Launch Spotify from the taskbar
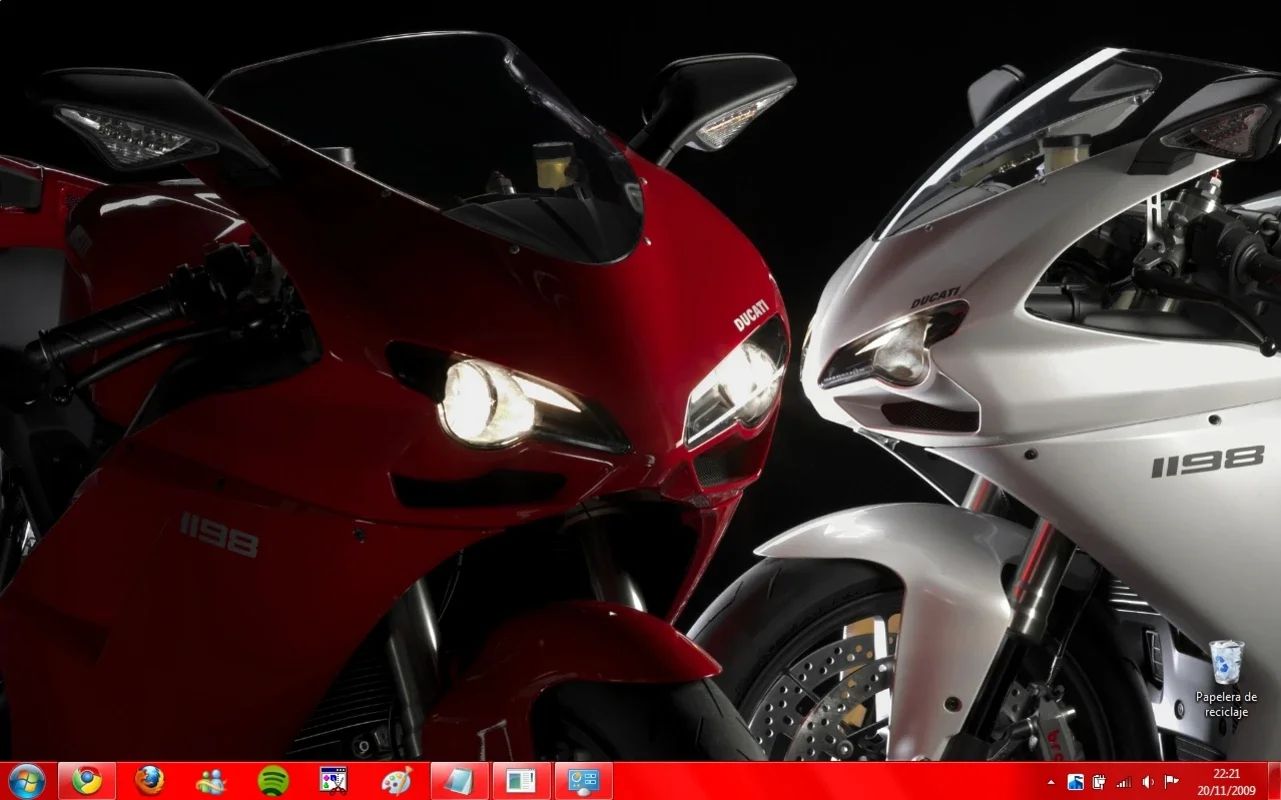 pos(273,781)
